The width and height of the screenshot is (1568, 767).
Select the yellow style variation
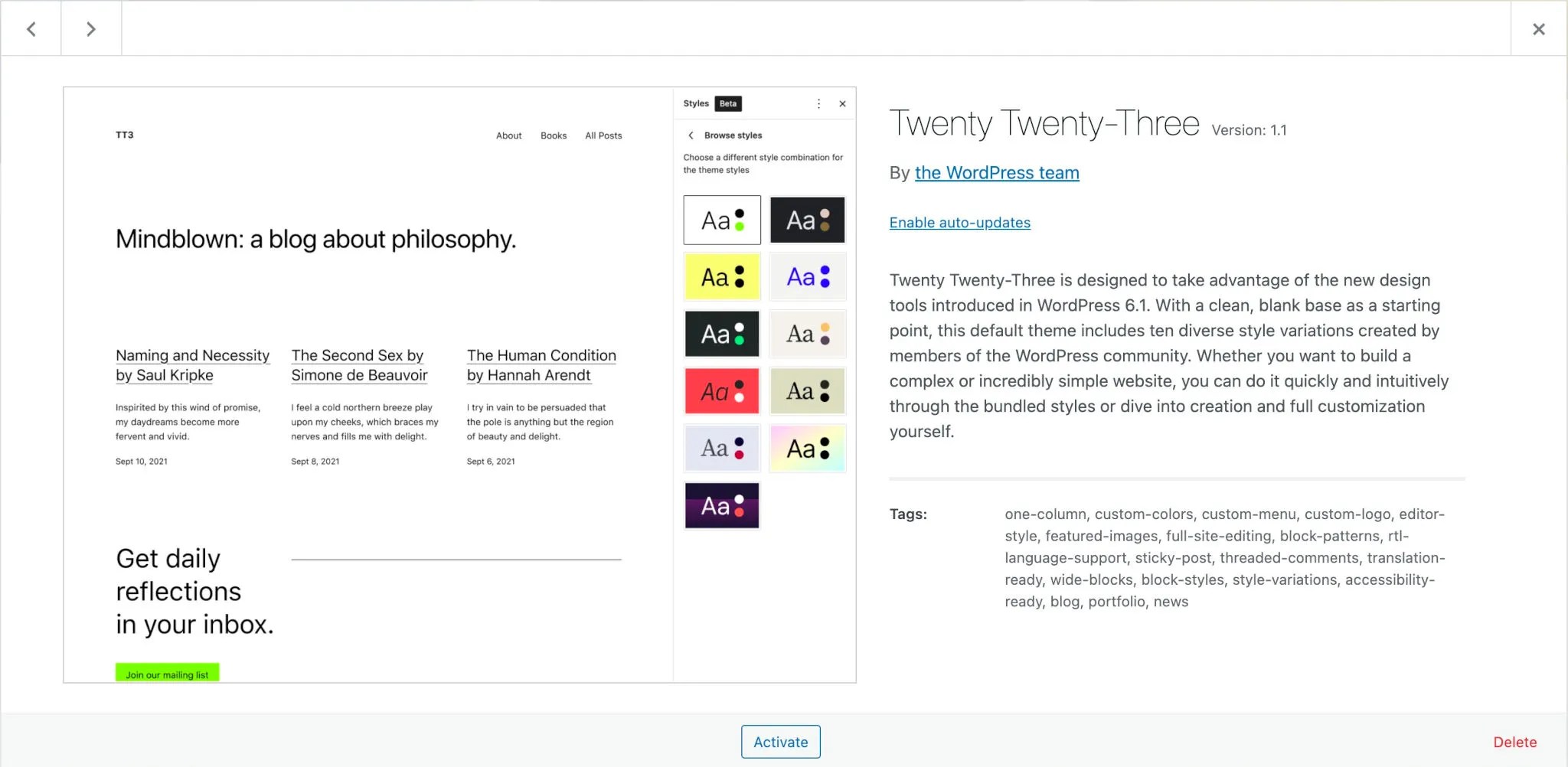point(720,276)
